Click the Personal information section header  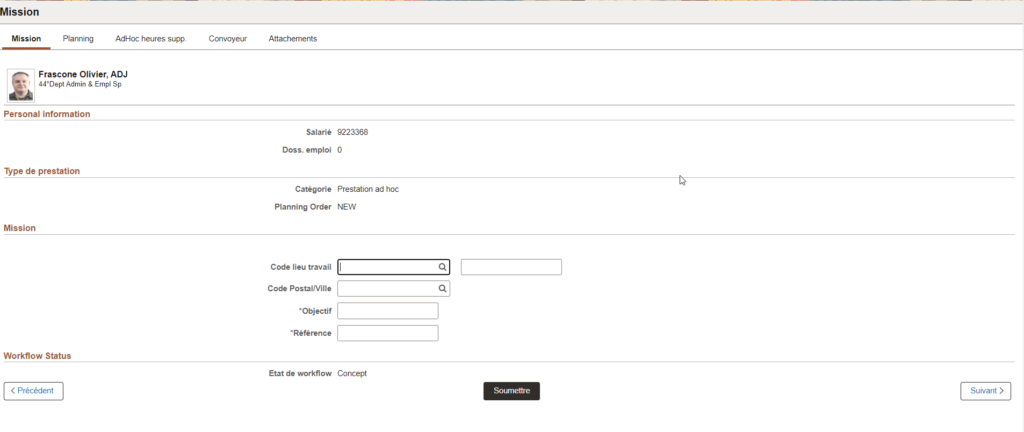(x=47, y=114)
